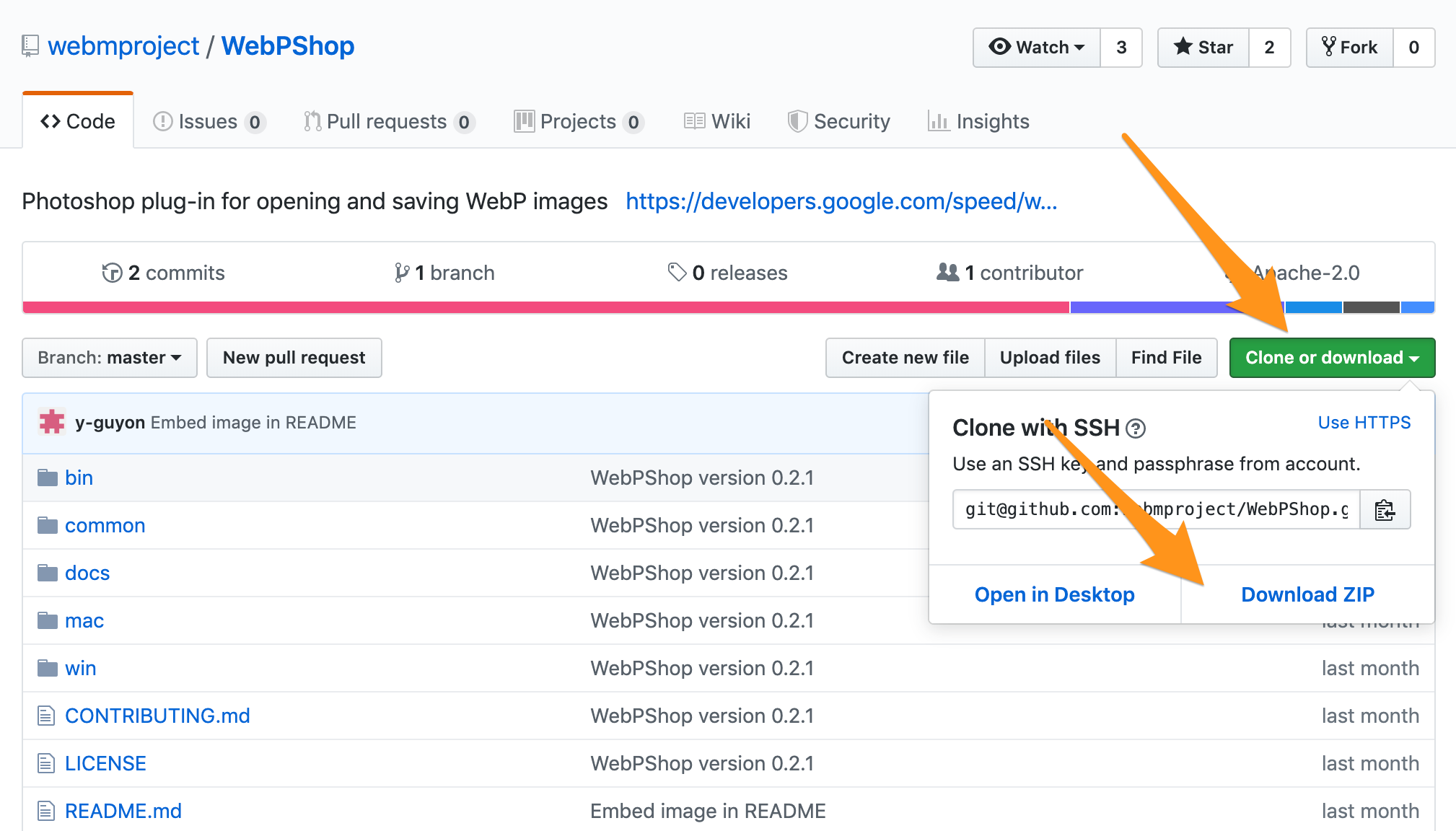The width and height of the screenshot is (1456, 831).
Task: View the 0 releases link
Action: point(728,273)
